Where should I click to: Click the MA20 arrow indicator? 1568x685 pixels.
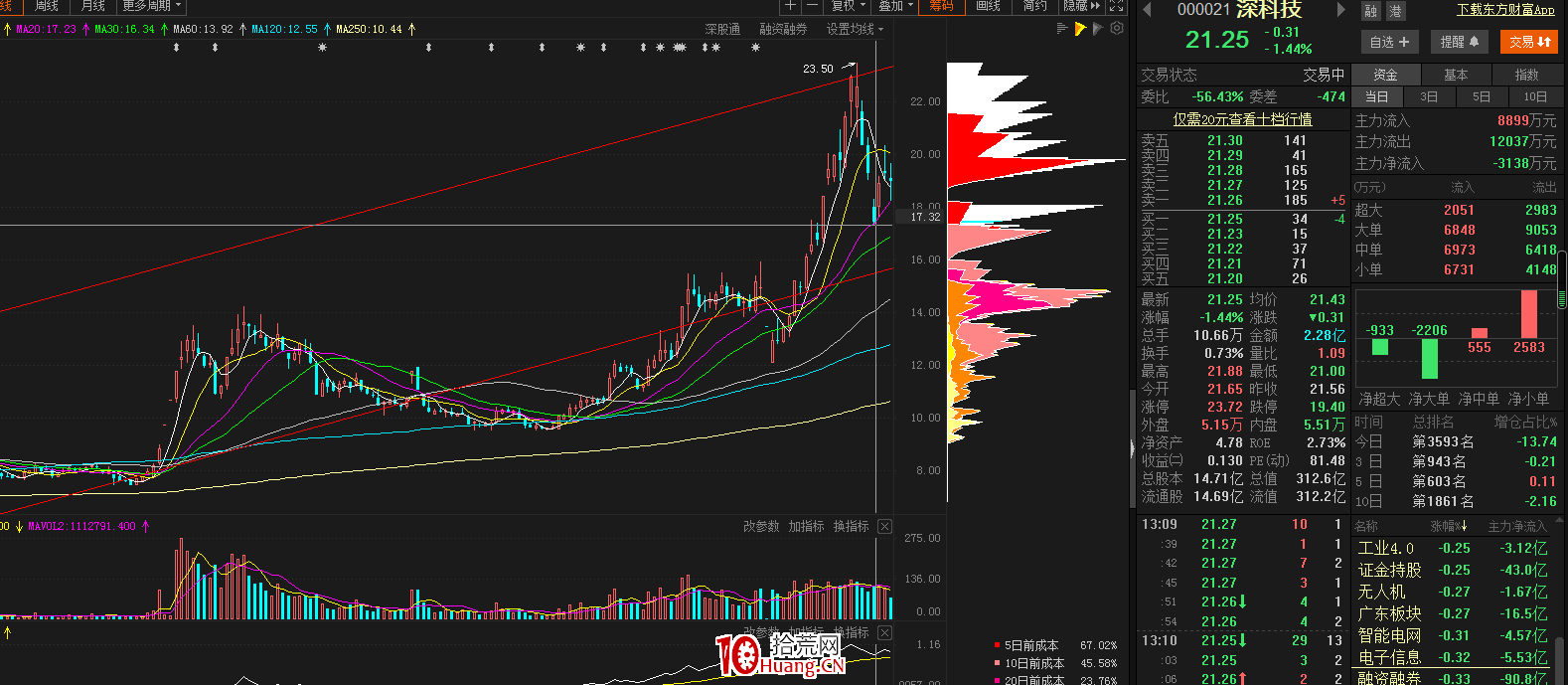coord(83,29)
